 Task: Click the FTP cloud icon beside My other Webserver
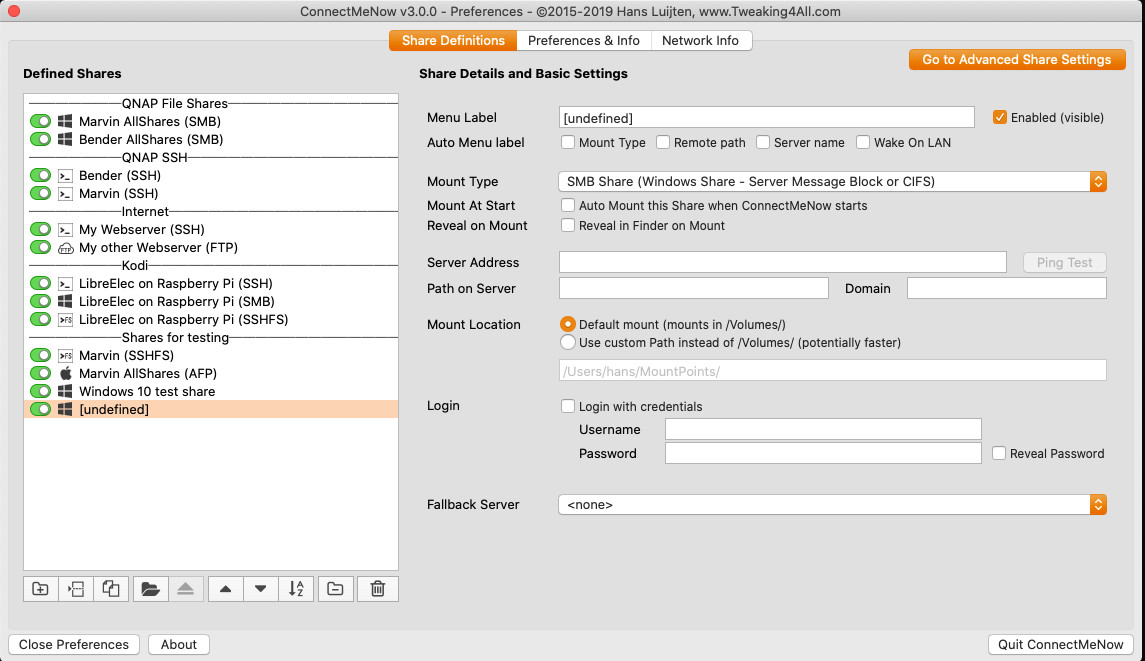[x=65, y=248]
